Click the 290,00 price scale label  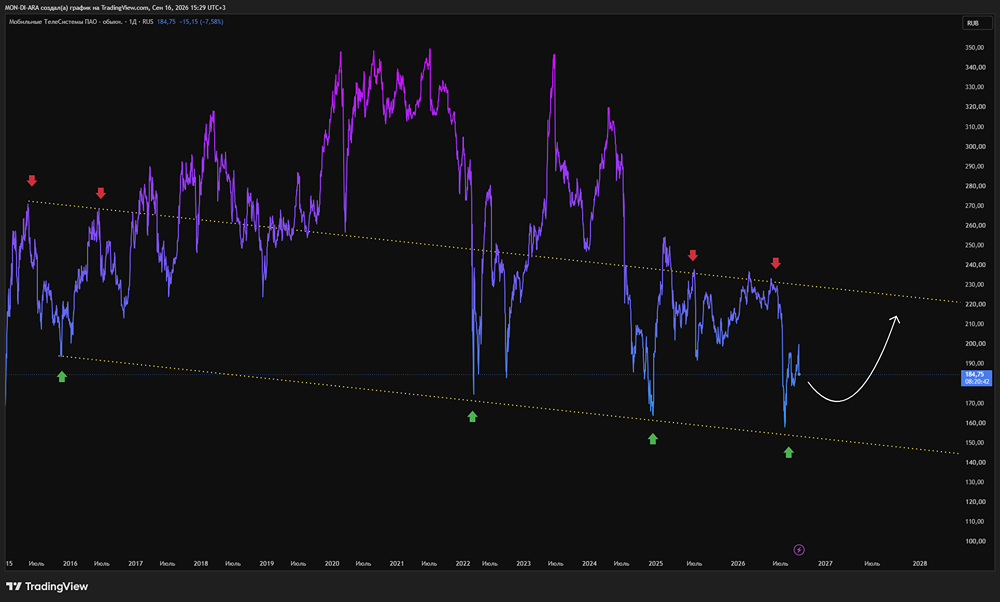click(x=975, y=166)
